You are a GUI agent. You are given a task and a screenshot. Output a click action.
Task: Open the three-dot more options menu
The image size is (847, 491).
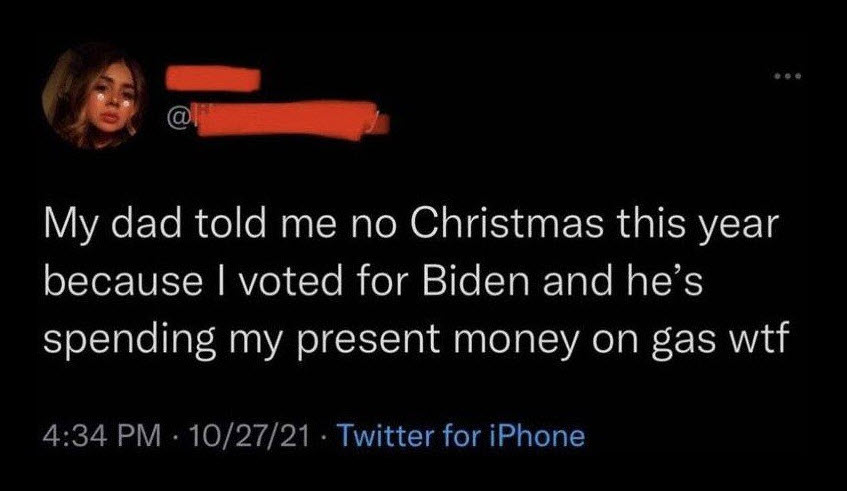click(791, 75)
